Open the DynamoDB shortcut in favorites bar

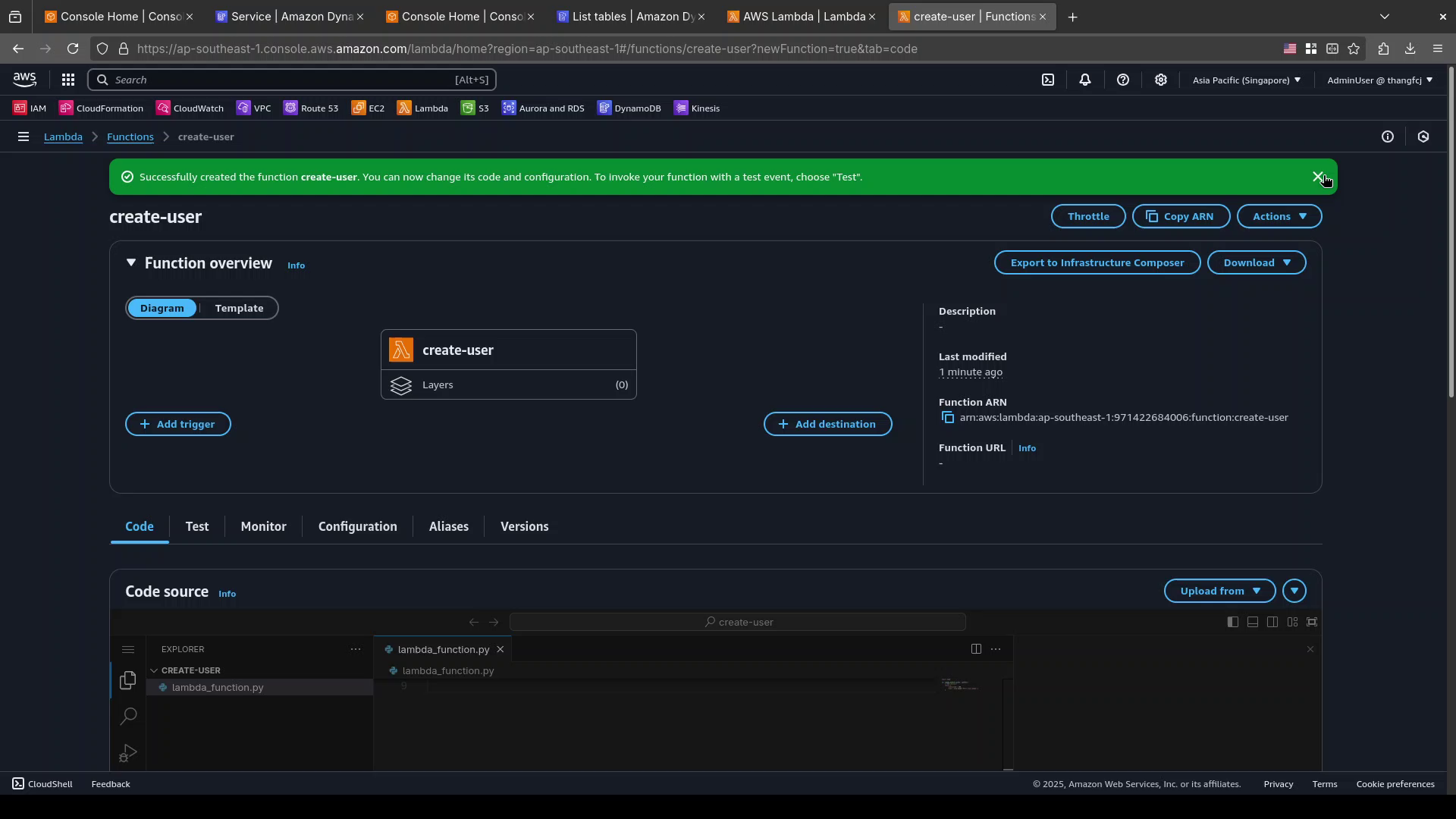(629, 108)
